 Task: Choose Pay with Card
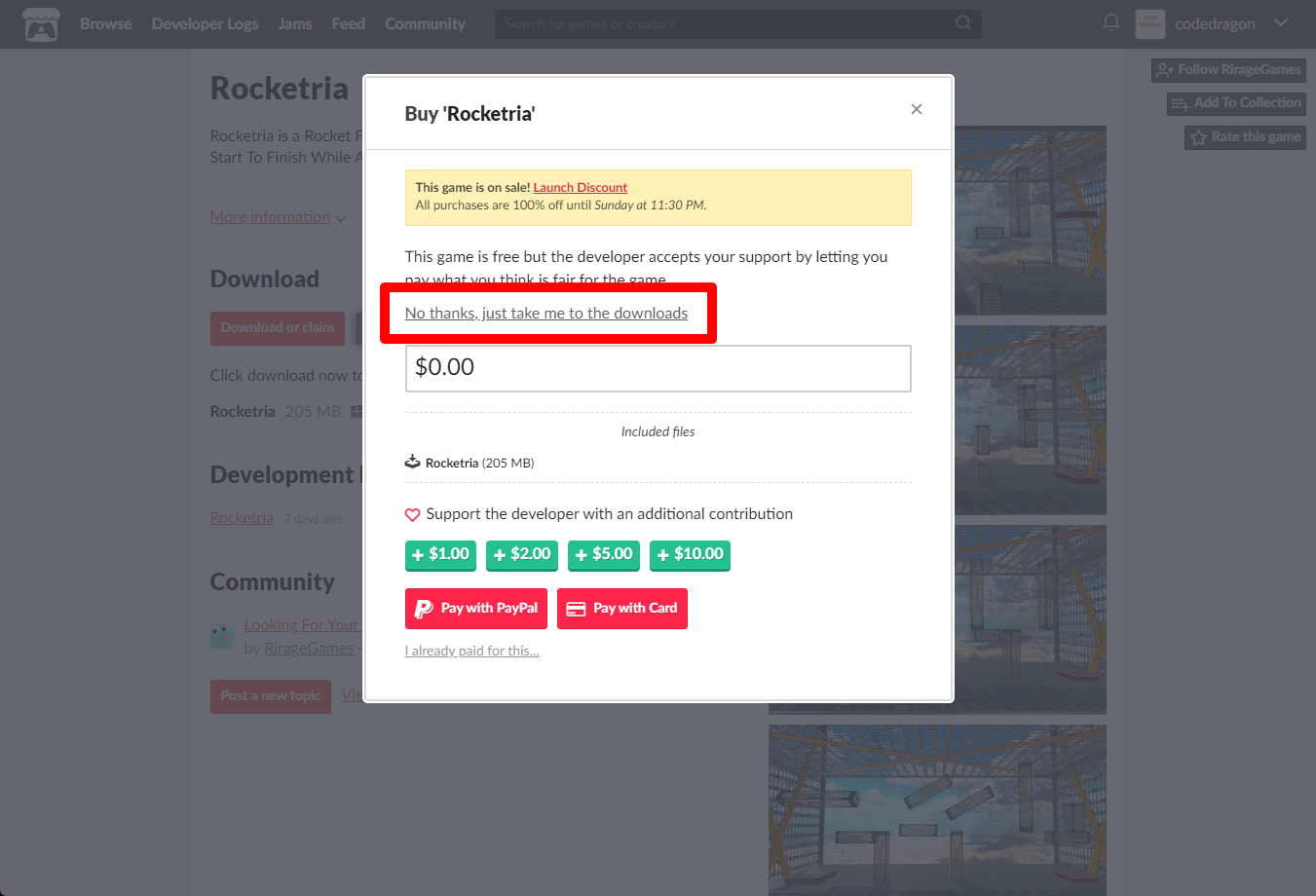click(622, 609)
